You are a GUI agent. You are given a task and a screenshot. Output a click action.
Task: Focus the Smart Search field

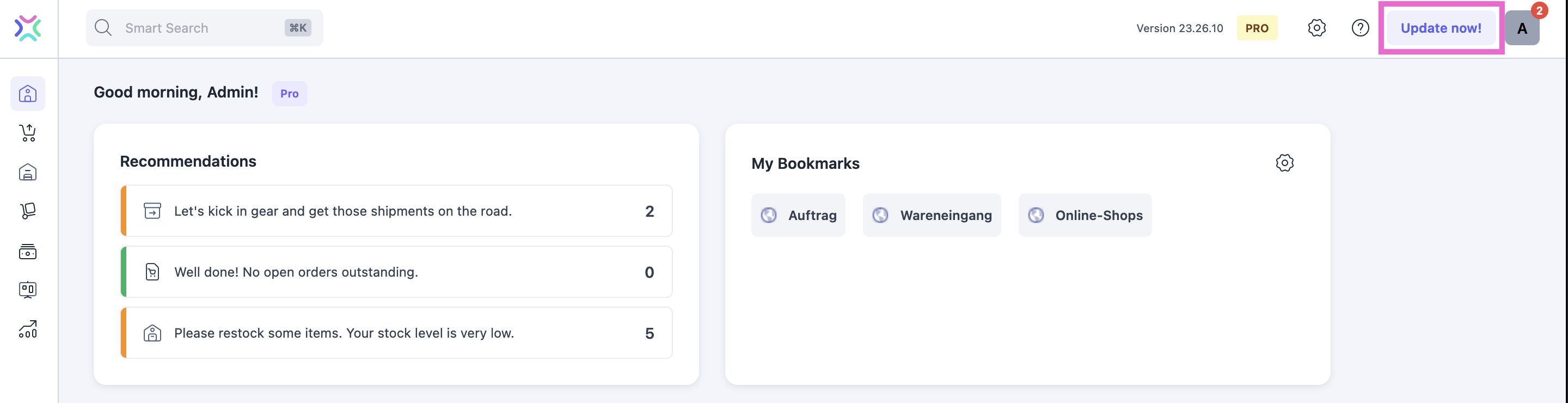tap(205, 28)
